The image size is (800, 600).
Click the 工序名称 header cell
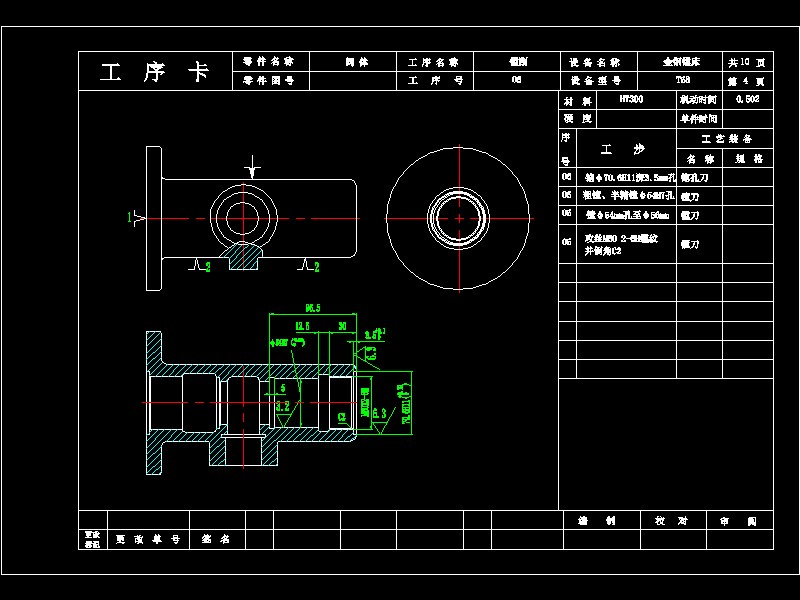(x=435, y=62)
